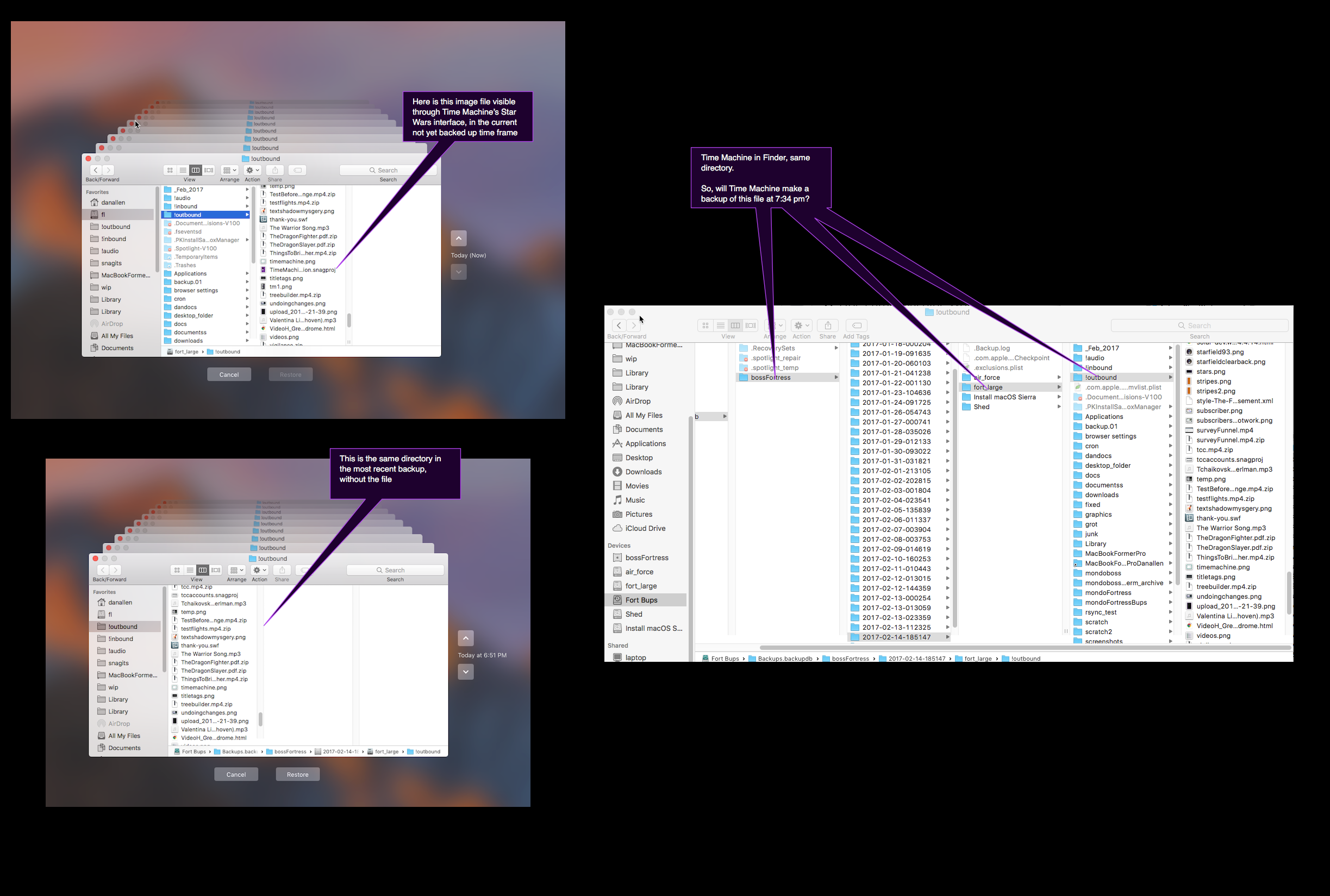The image size is (1330, 896).
Task: Open iCloud Drive in the sidebar
Action: [x=645, y=529]
